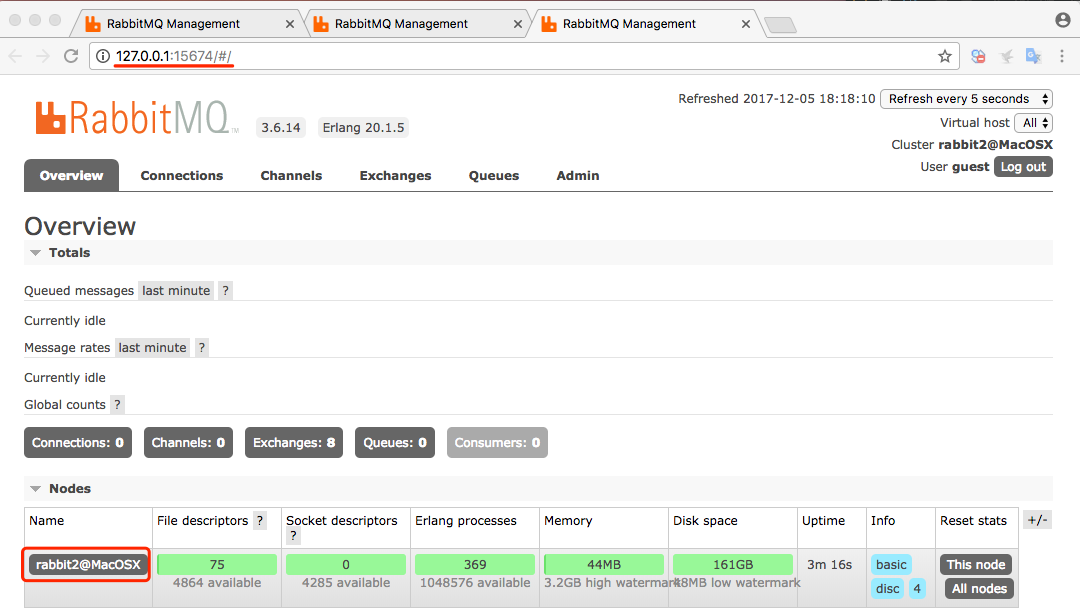
Task: Click the Disk space bar showing 161GB
Action: point(733,565)
